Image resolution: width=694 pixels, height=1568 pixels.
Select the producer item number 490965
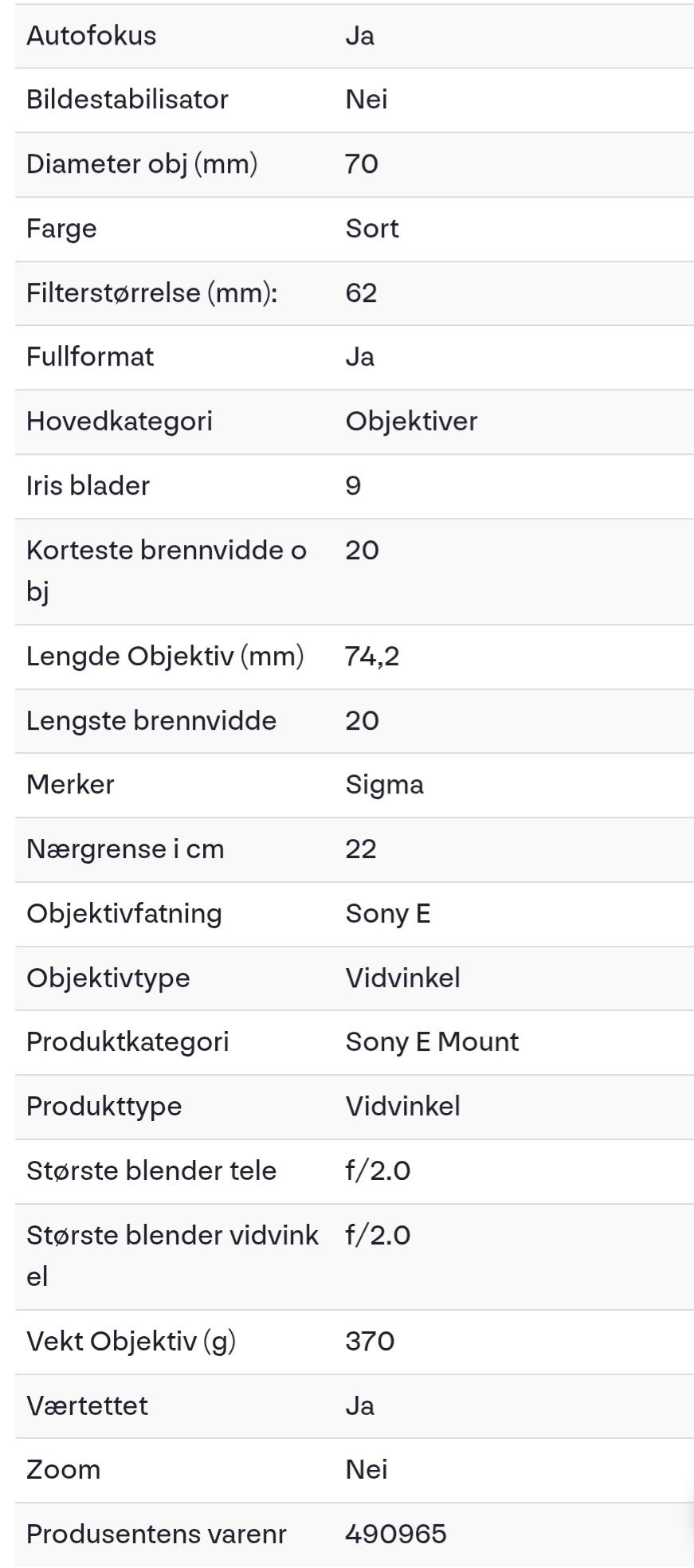pos(396,1534)
